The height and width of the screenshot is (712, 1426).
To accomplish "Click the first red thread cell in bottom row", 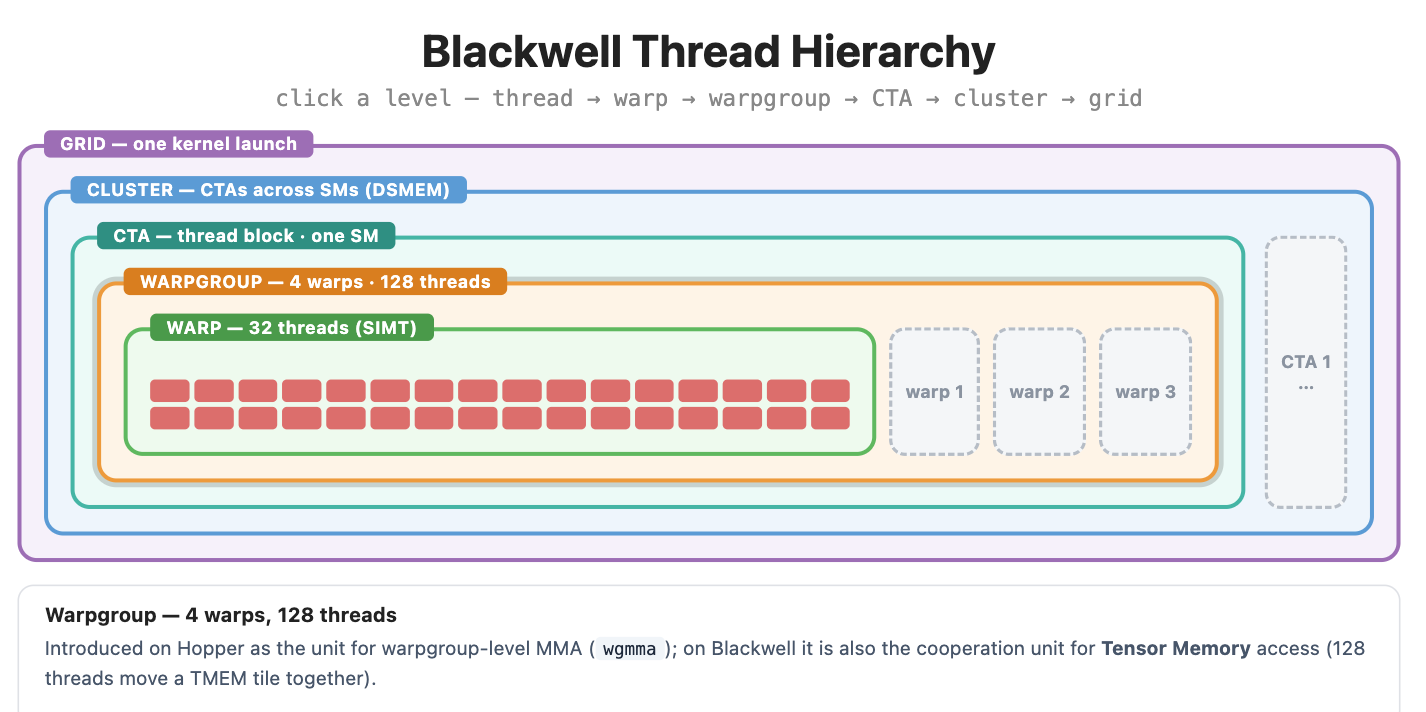I will point(170,418).
